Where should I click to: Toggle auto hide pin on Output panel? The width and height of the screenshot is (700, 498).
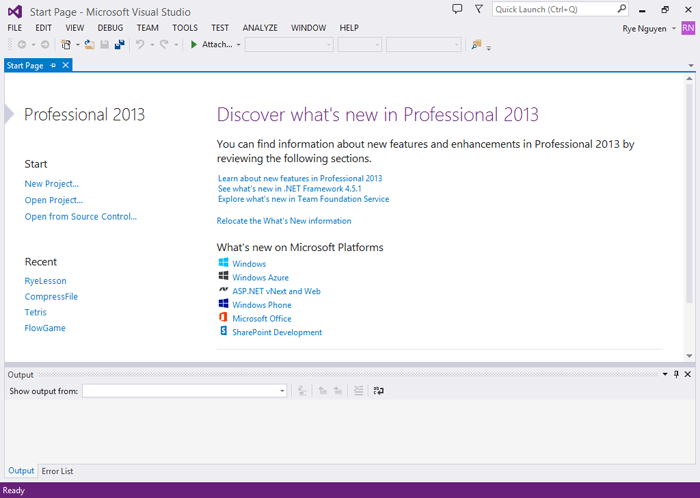pos(676,374)
